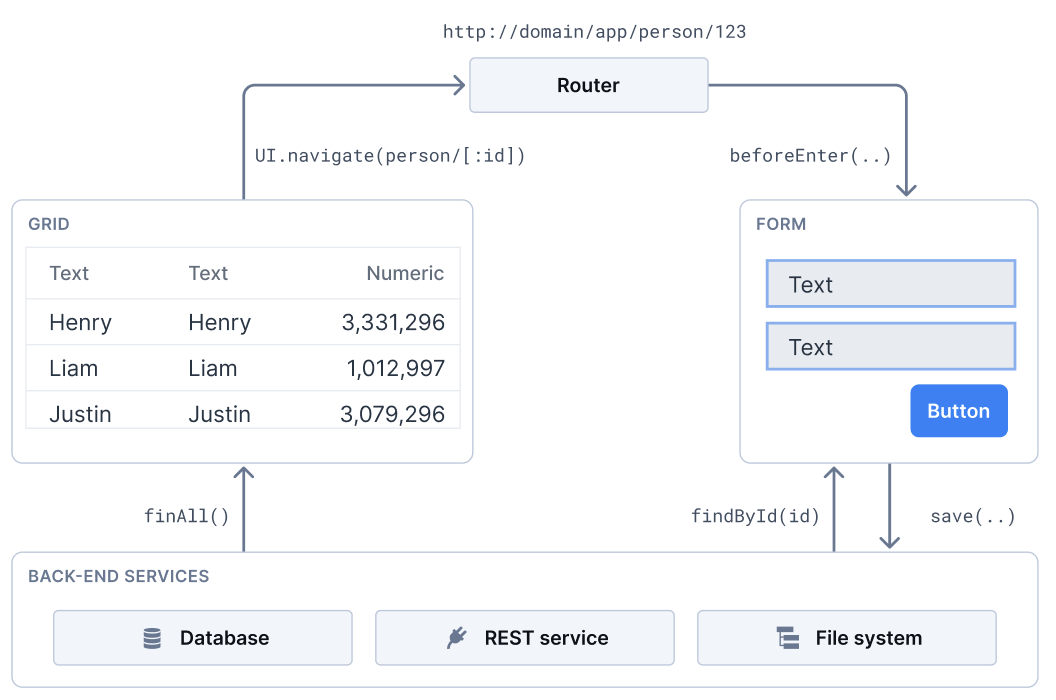Click the first Text input in the form
1056x700 pixels.
(890, 284)
